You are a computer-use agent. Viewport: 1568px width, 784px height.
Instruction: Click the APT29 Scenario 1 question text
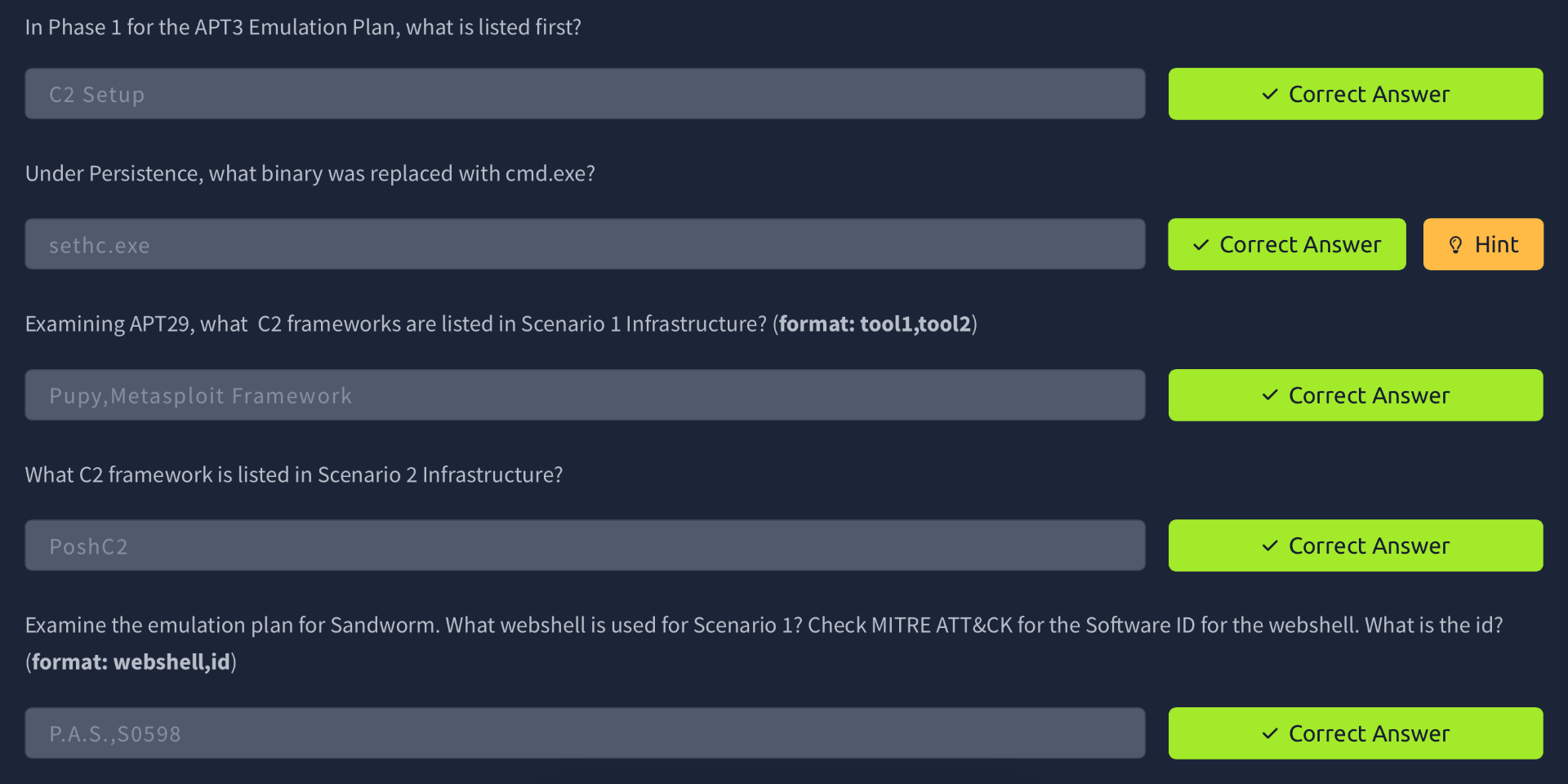[501, 324]
